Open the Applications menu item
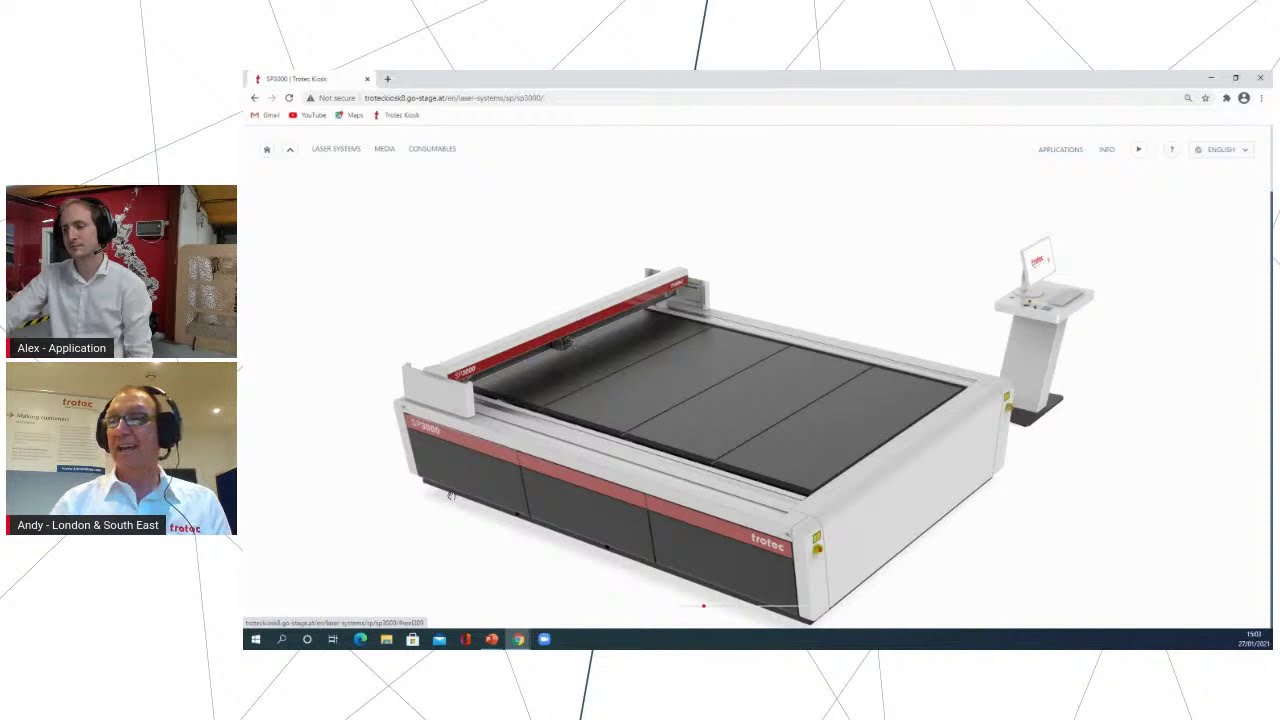The width and height of the screenshot is (1280, 720). [x=1060, y=149]
